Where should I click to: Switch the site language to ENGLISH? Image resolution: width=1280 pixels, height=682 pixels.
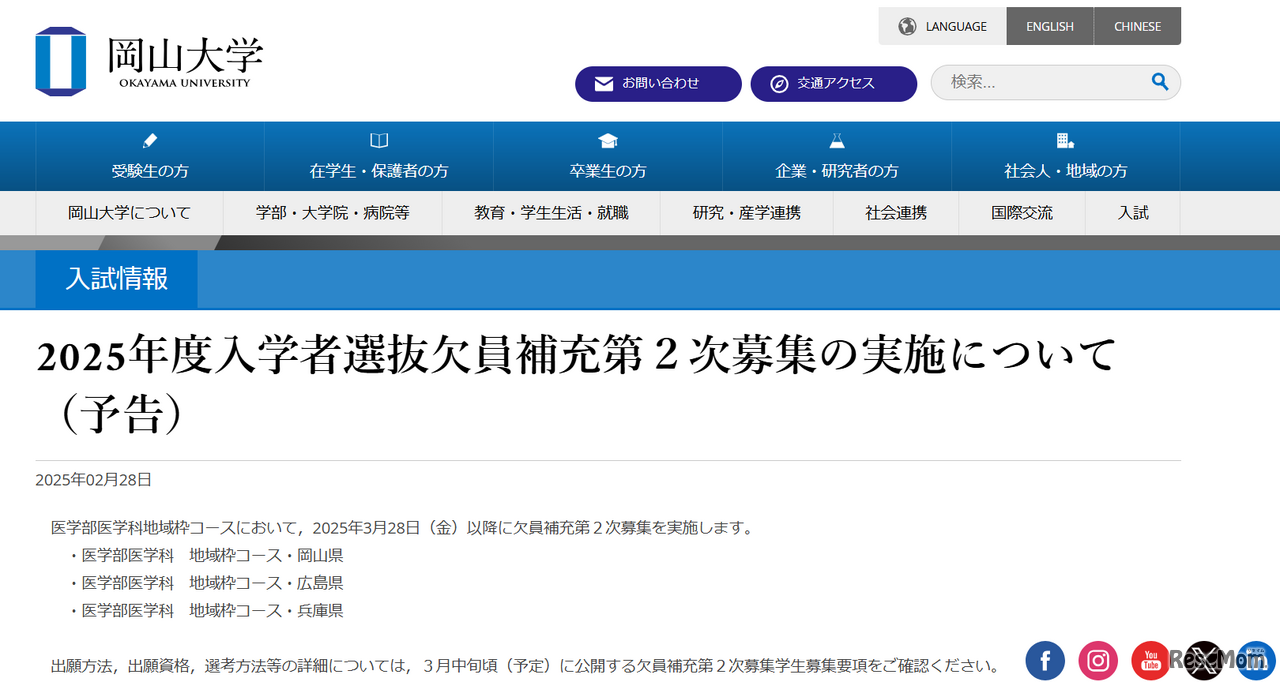1050,26
